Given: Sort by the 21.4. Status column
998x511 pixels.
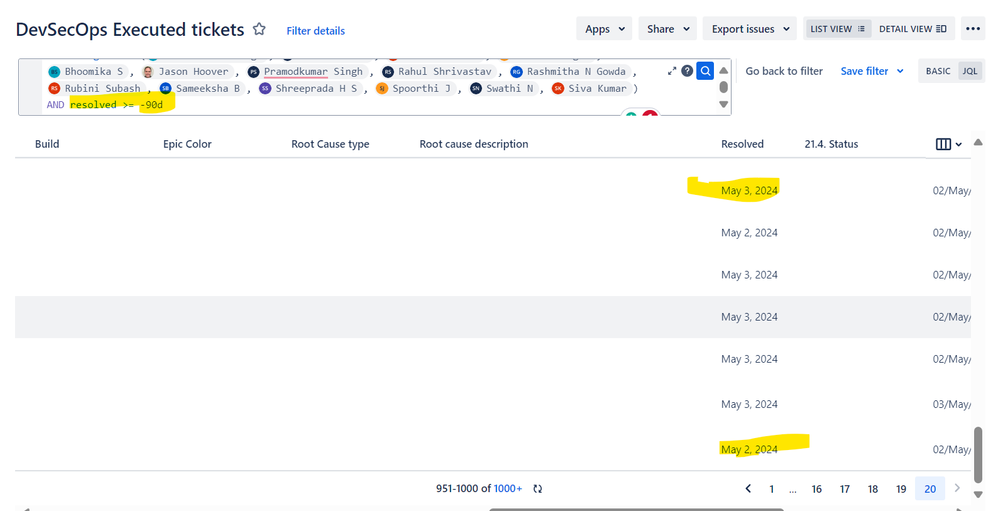Looking at the screenshot, I should [x=831, y=144].
